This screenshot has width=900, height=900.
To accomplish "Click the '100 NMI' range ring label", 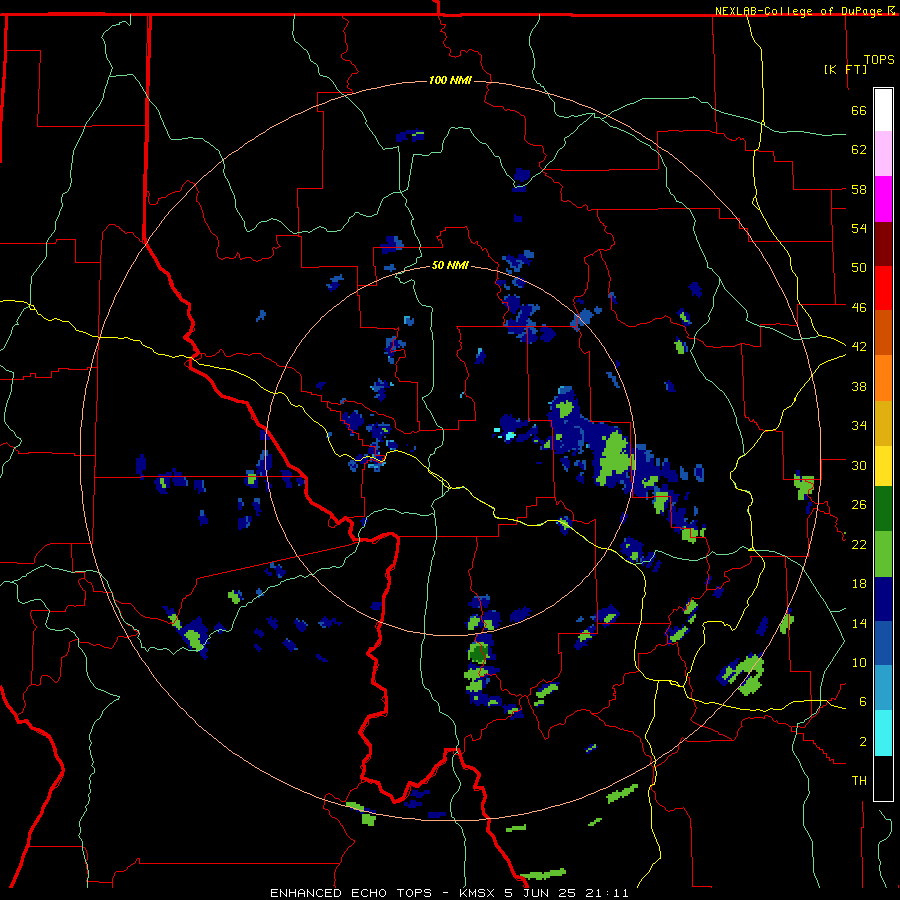I will [x=450, y=80].
